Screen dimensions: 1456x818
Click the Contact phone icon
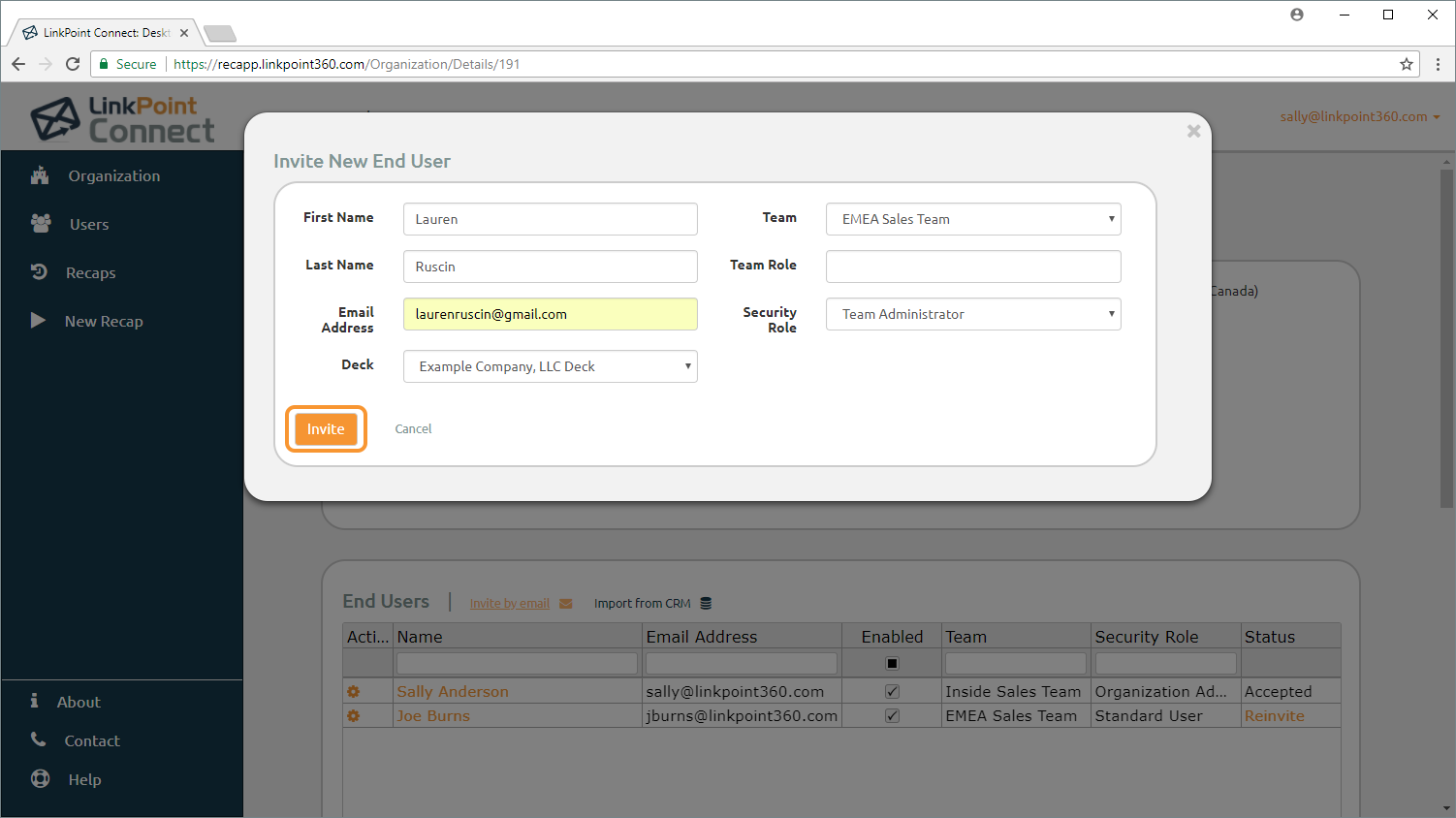(38, 739)
